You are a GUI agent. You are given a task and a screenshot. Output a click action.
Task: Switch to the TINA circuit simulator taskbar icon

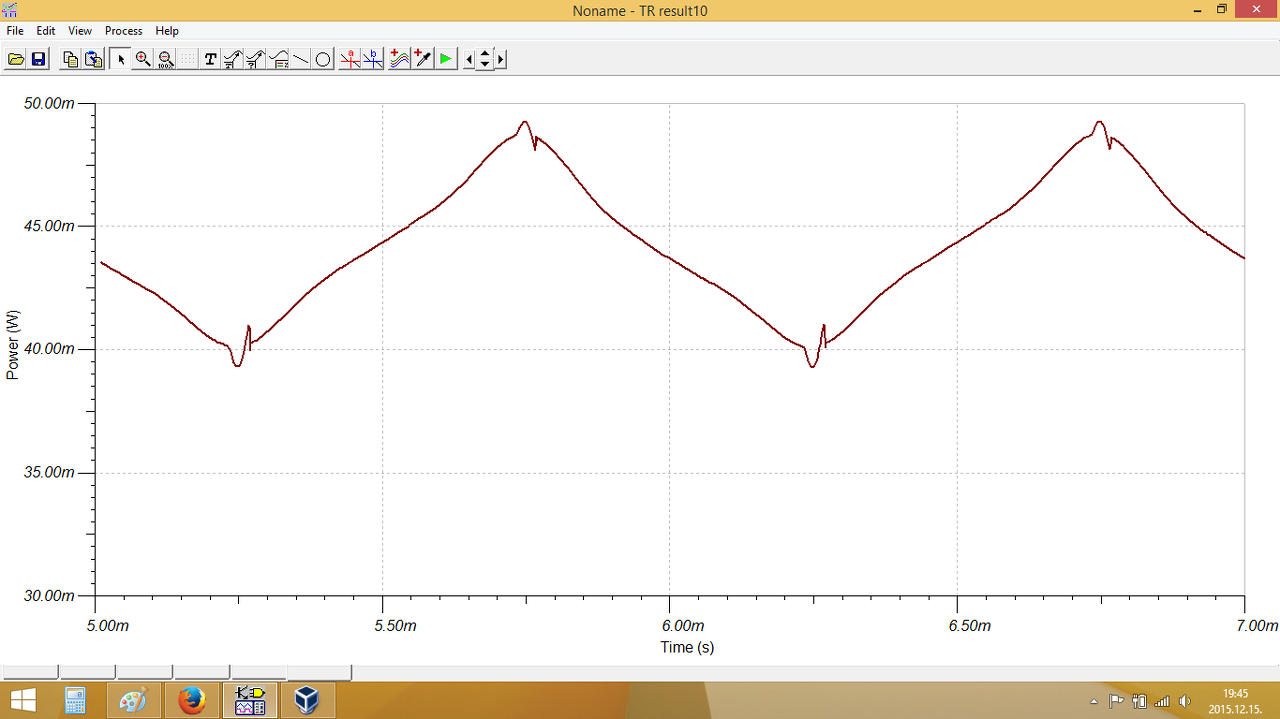(249, 700)
